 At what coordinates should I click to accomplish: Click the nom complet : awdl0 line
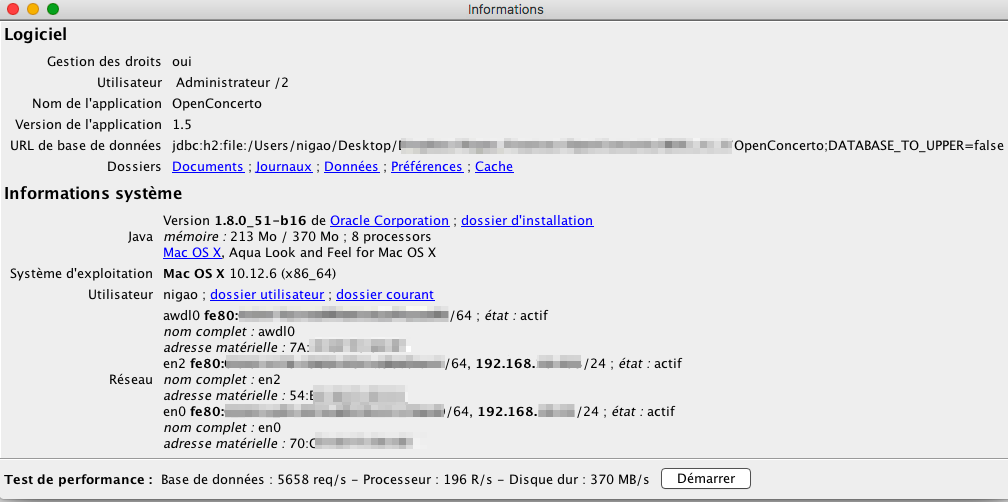(x=228, y=332)
